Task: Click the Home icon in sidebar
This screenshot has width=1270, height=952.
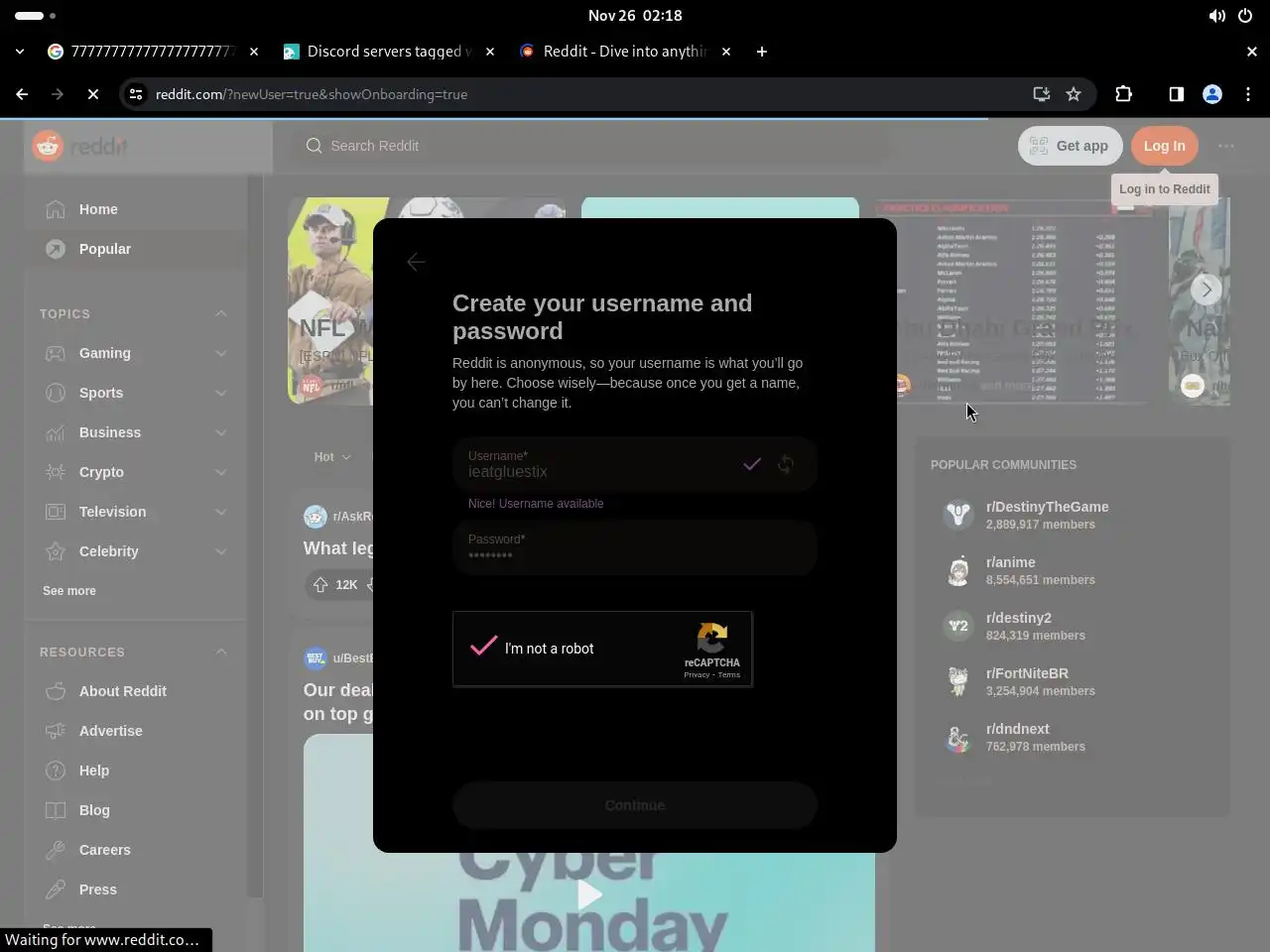Action: 56,209
